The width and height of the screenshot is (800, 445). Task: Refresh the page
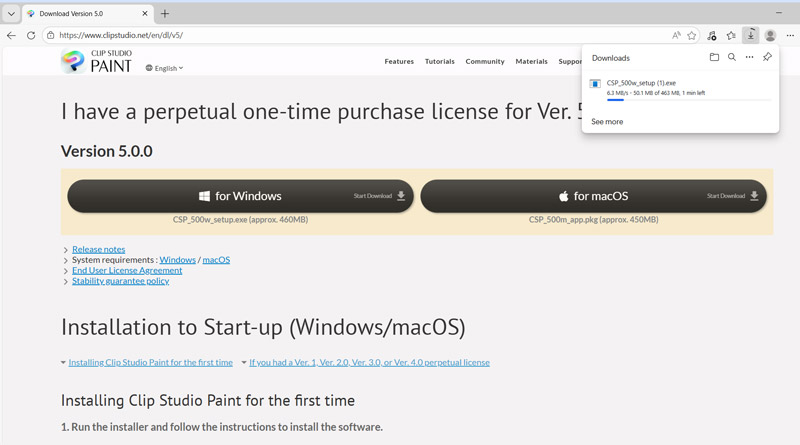tap(31, 35)
